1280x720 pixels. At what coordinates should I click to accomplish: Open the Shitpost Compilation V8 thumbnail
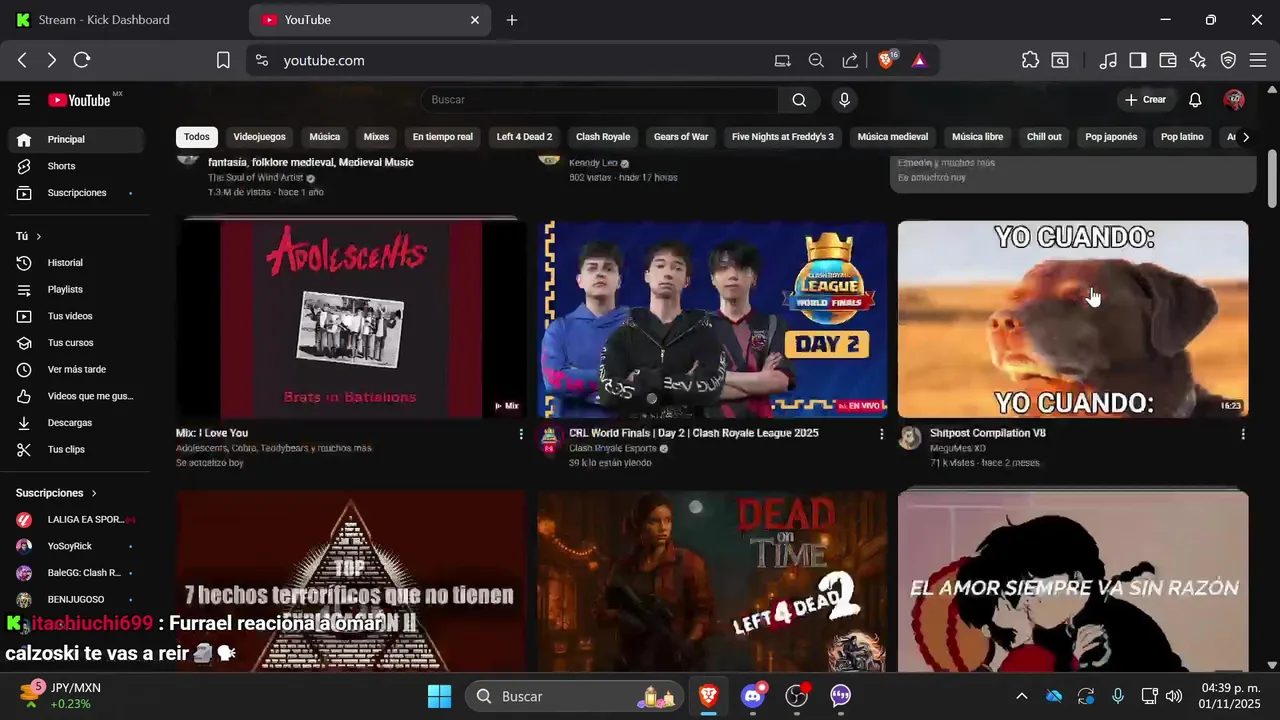pyautogui.click(x=1073, y=319)
